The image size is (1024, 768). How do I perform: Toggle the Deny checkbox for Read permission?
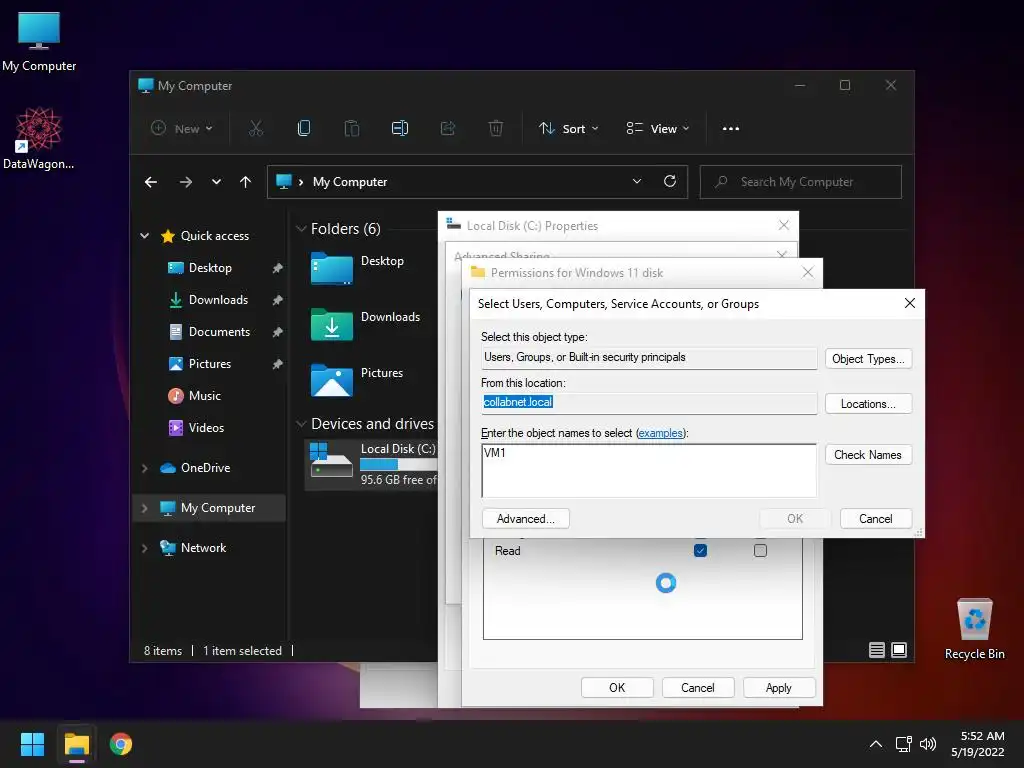(x=760, y=551)
